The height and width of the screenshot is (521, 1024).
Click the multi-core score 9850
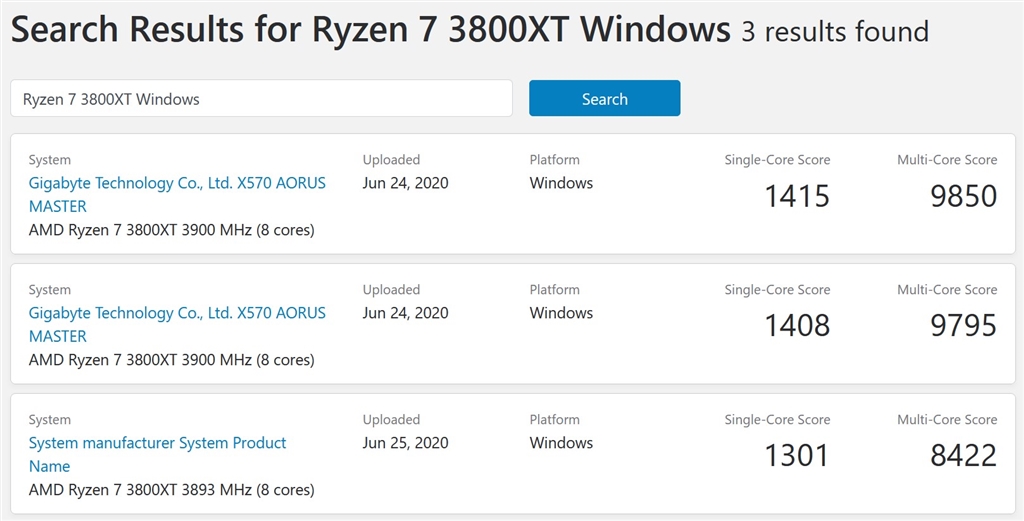click(963, 195)
